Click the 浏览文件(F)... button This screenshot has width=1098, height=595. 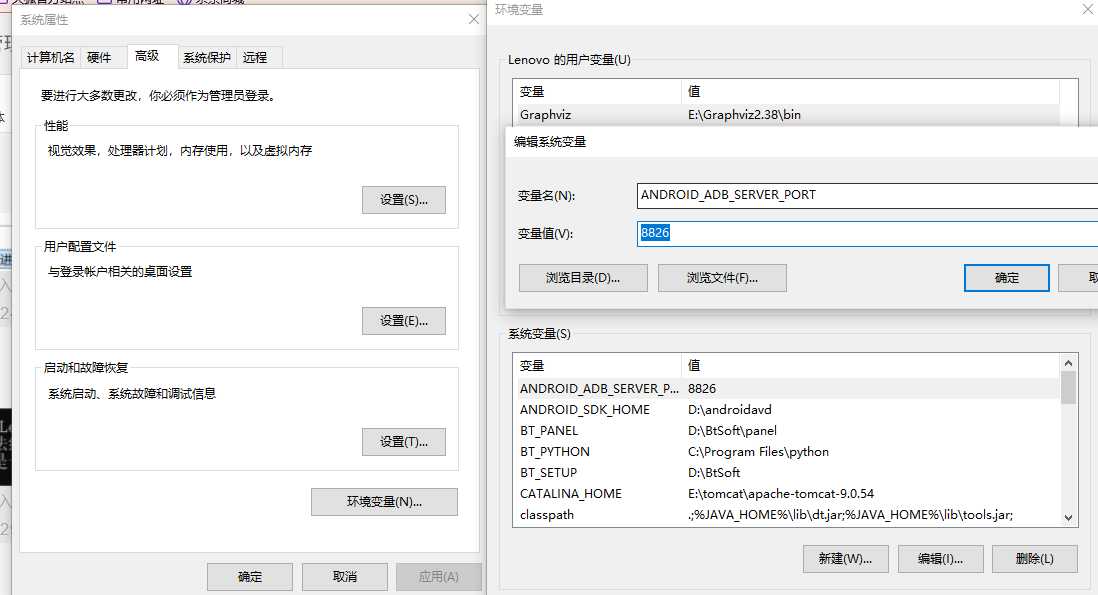click(x=722, y=278)
